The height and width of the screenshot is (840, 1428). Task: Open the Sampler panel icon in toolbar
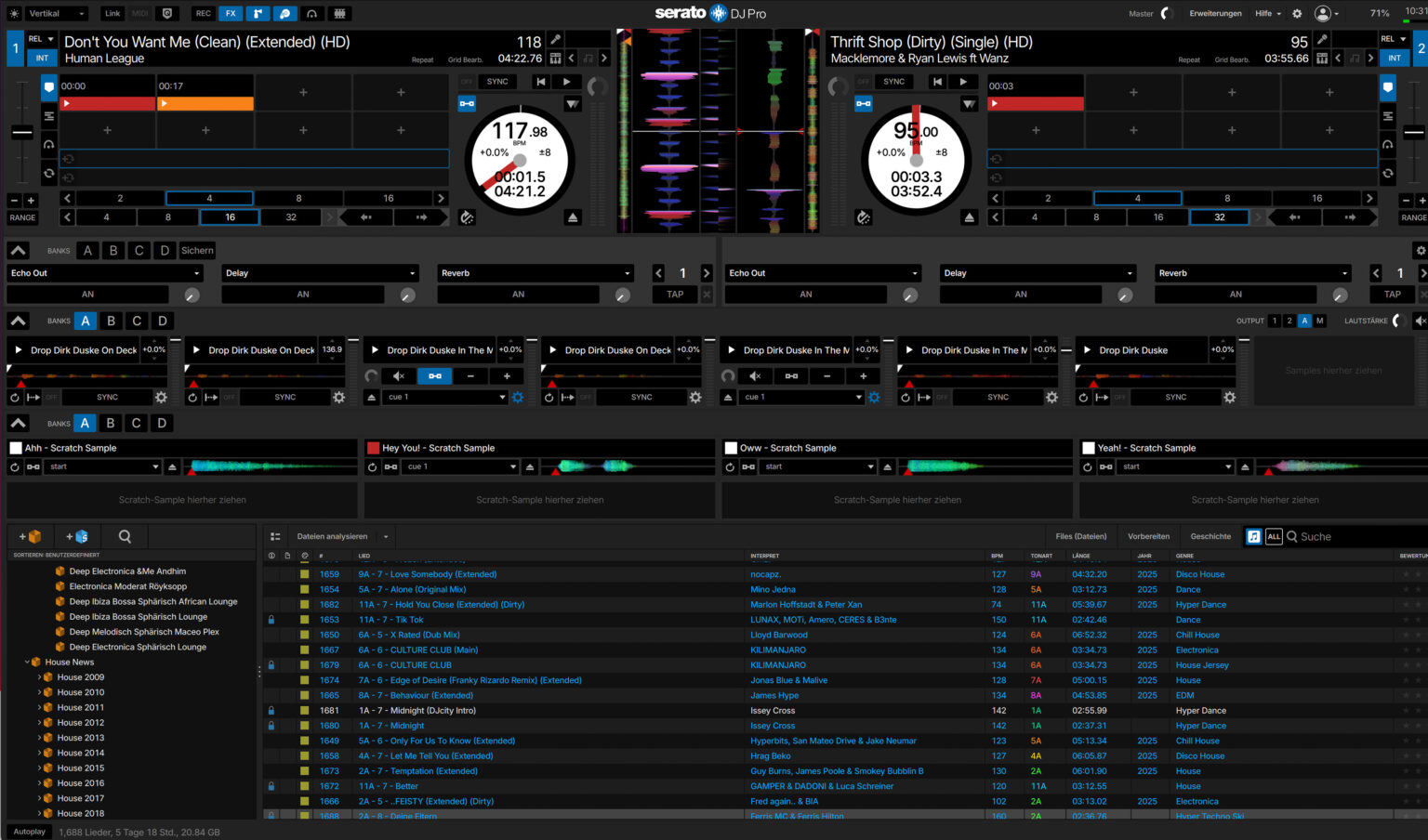coord(258,13)
